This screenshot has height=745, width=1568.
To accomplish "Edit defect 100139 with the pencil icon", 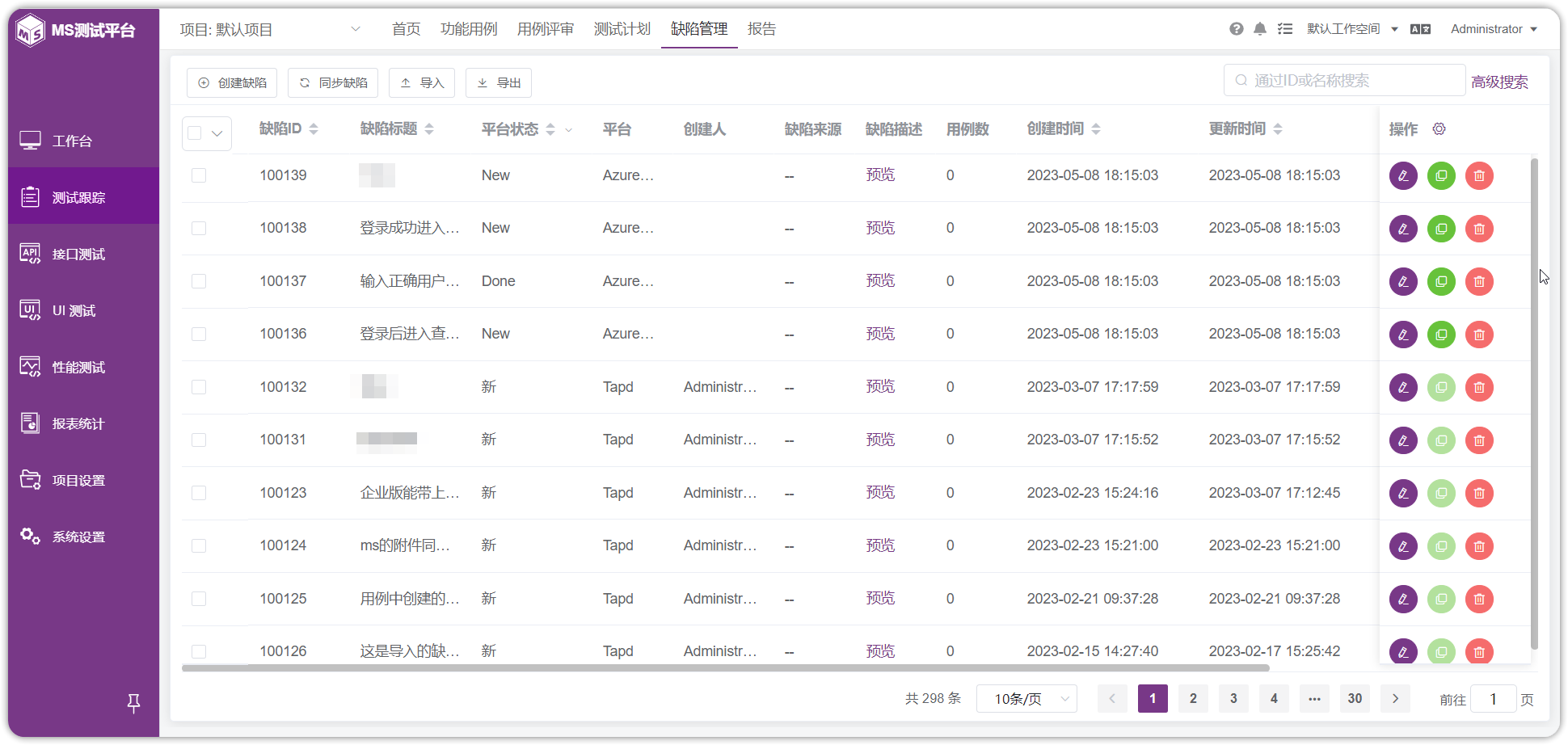I will 1403,175.
